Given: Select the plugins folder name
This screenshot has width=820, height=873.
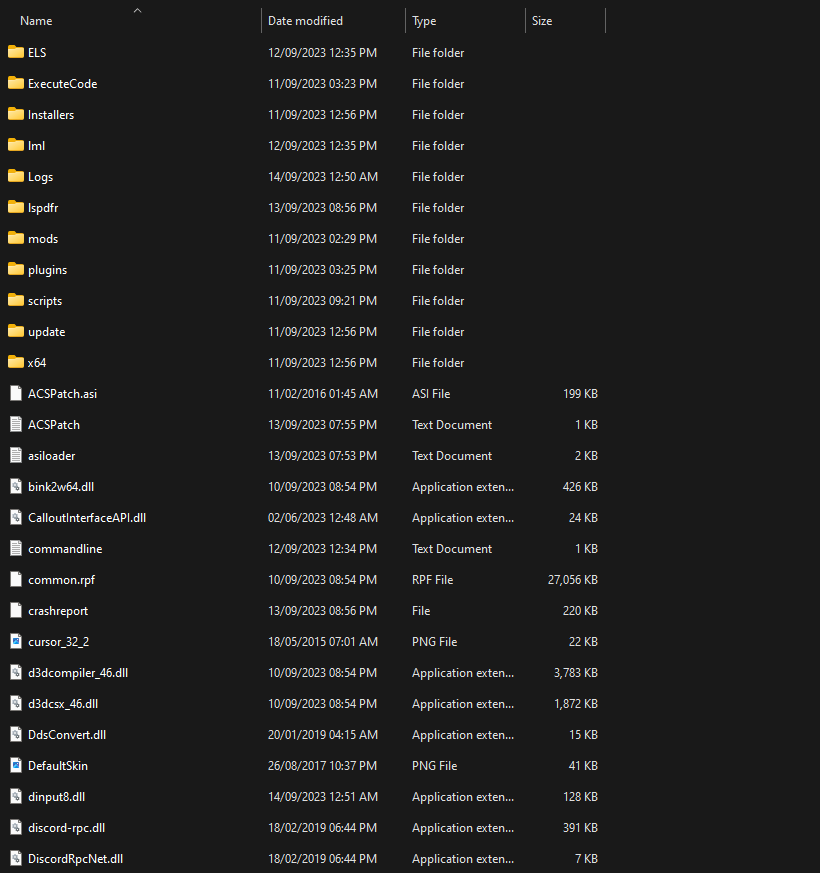Looking at the screenshot, I should [x=47, y=270].
